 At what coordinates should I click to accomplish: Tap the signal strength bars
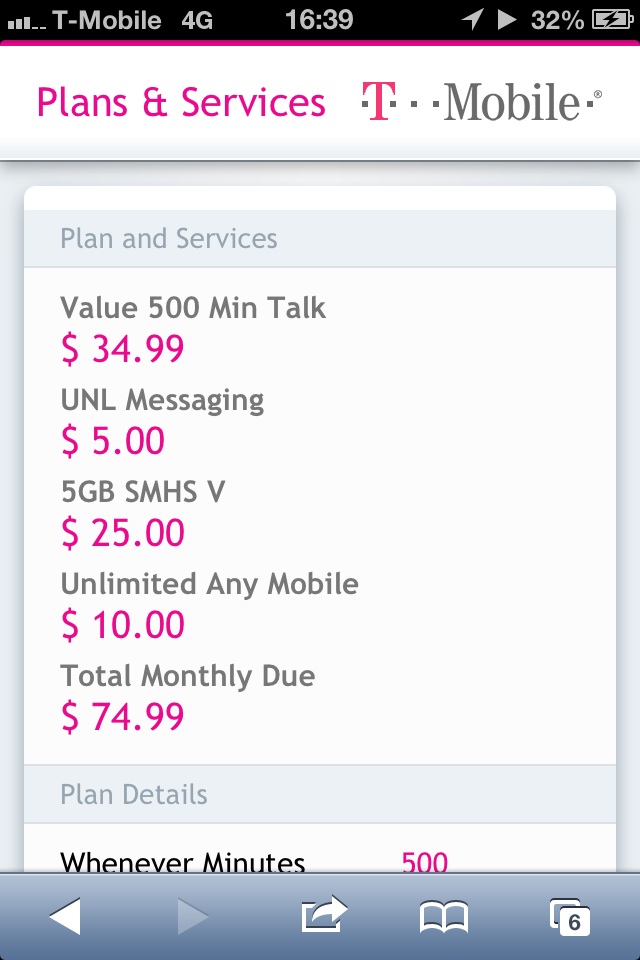coord(26,23)
